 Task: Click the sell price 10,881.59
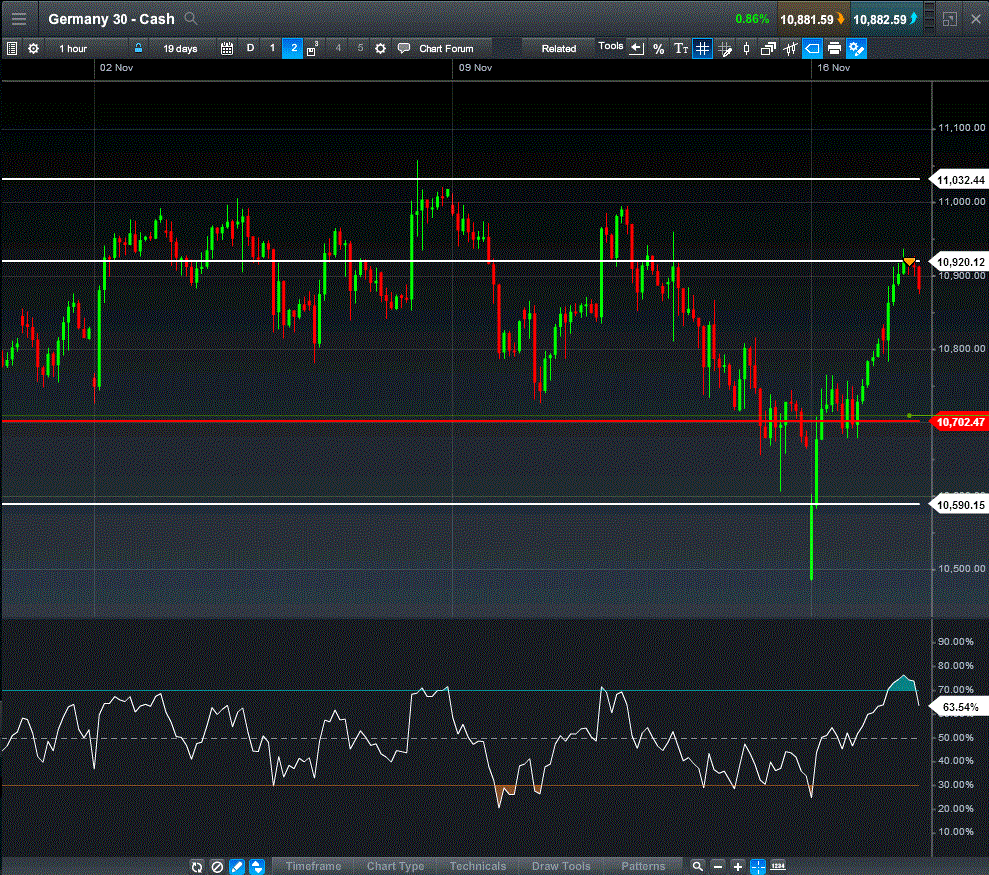click(812, 19)
